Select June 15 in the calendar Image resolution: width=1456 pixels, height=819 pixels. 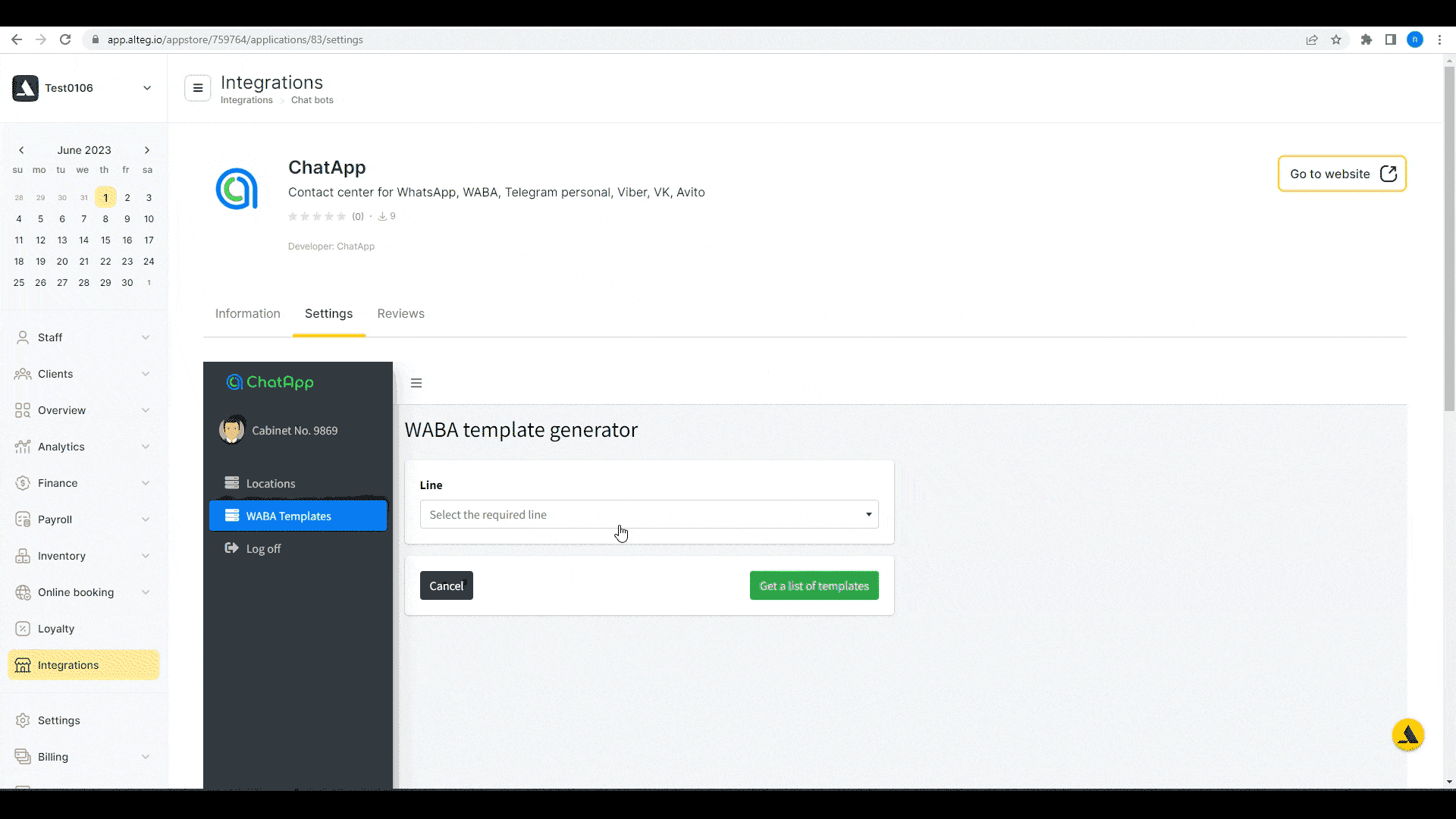[x=105, y=240]
